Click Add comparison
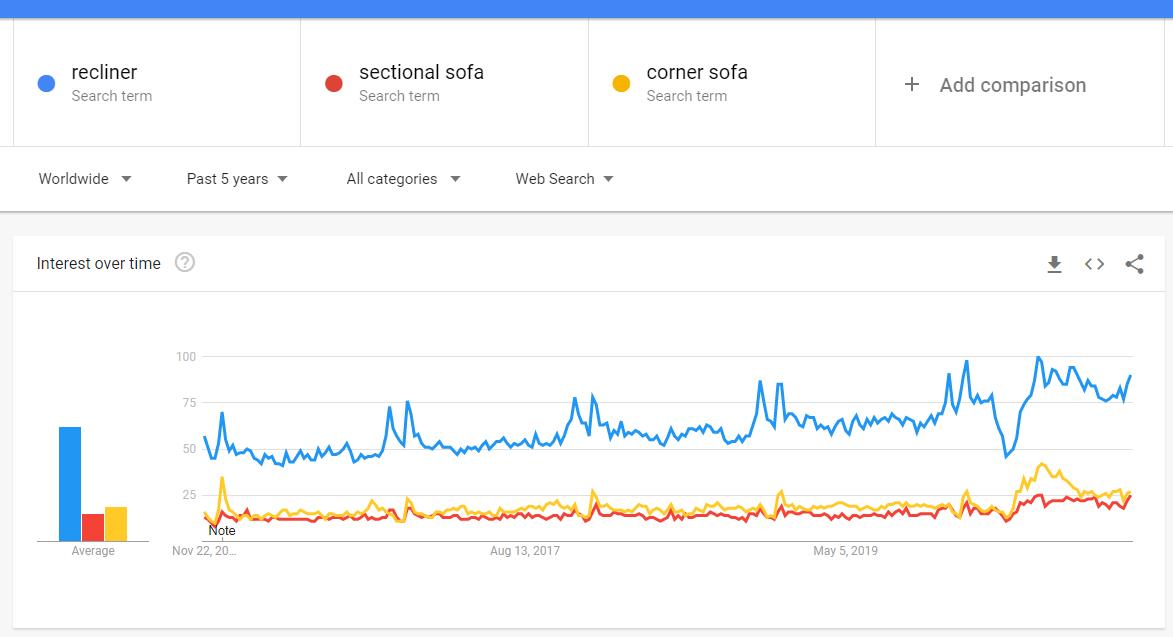The width and height of the screenshot is (1173, 637). point(1013,85)
